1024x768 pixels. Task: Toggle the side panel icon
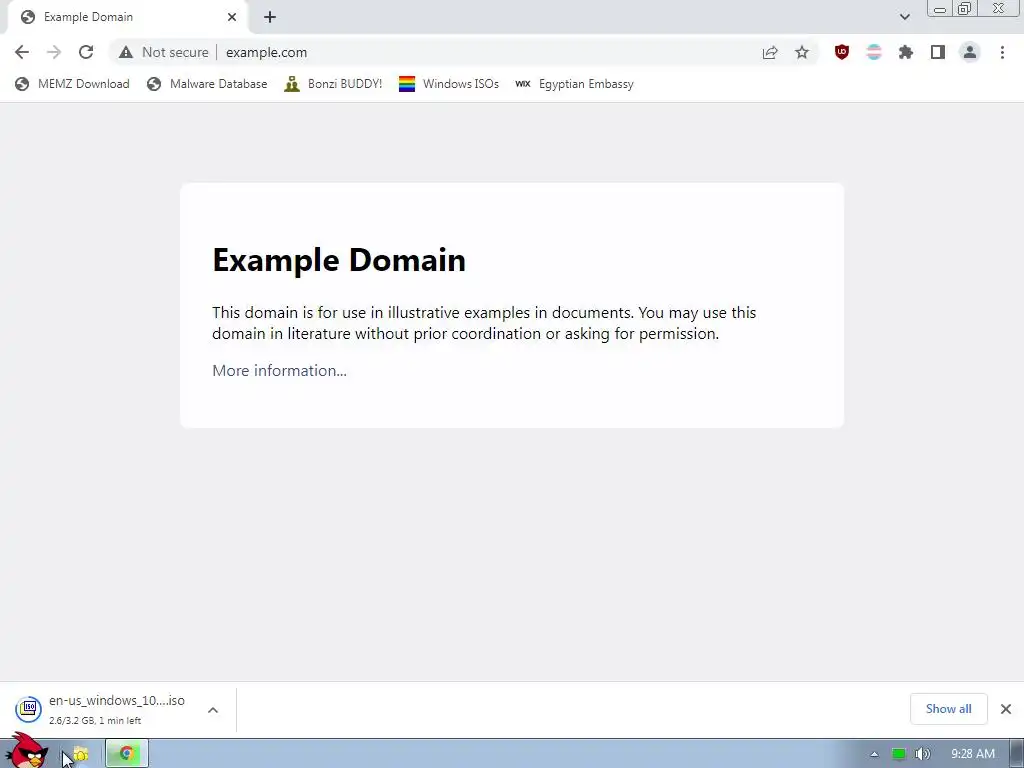tap(938, 52)
